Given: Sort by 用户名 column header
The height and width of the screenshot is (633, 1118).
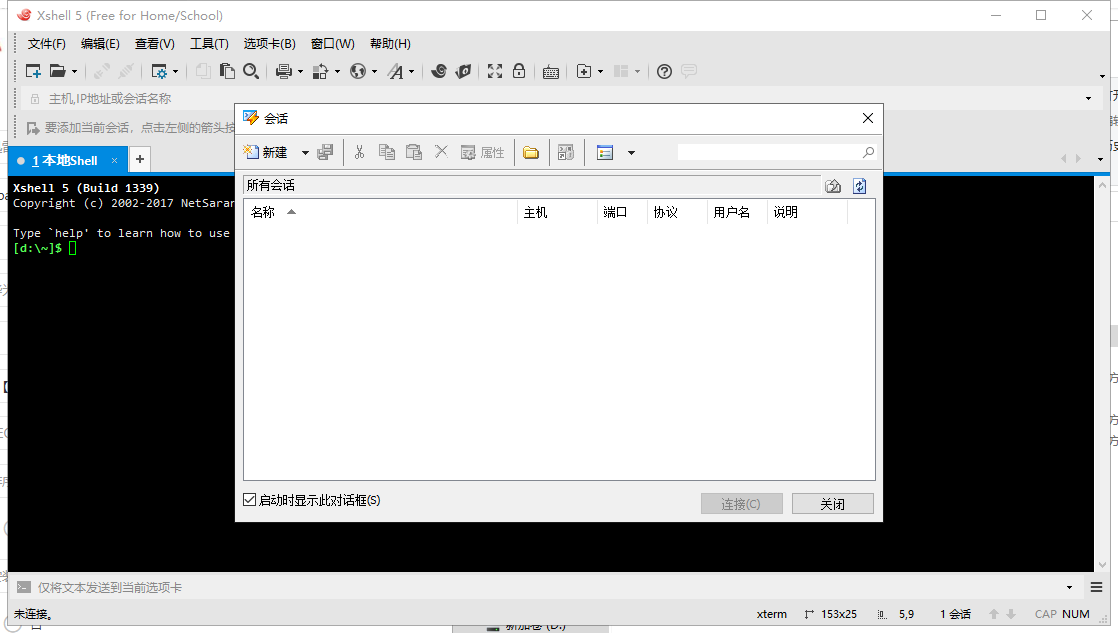Looking at the screenshot, I should click(737, 212).
